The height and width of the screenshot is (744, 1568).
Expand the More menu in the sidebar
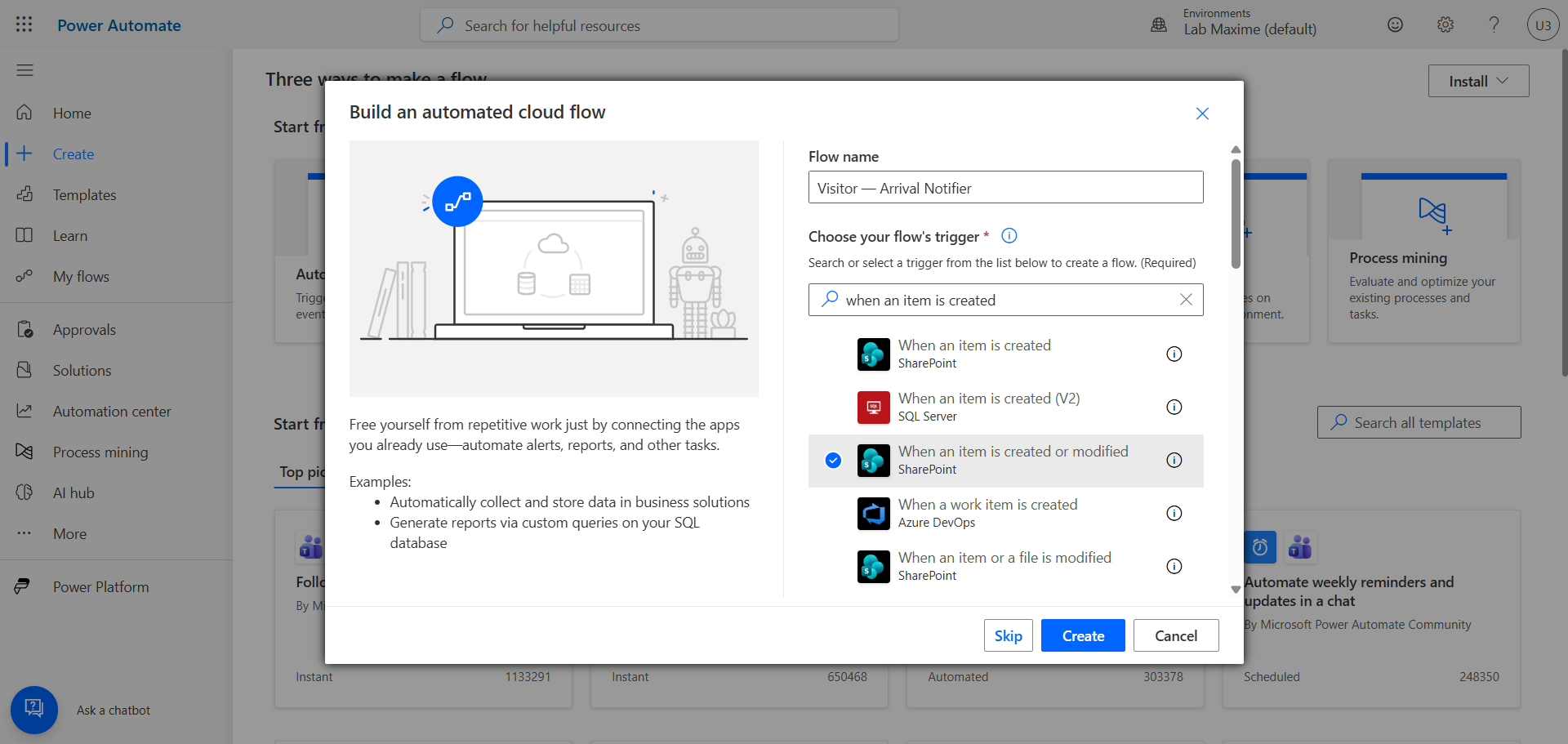[x=116, y=533]
